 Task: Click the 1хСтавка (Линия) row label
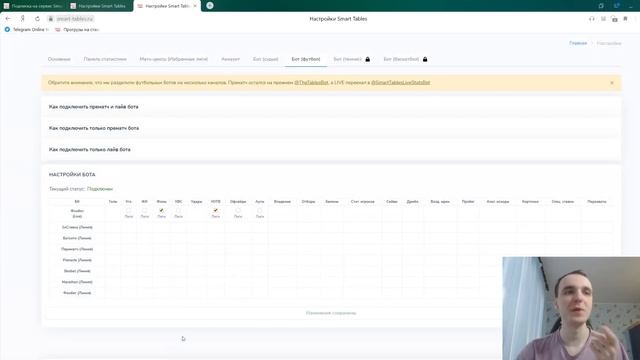77,227
